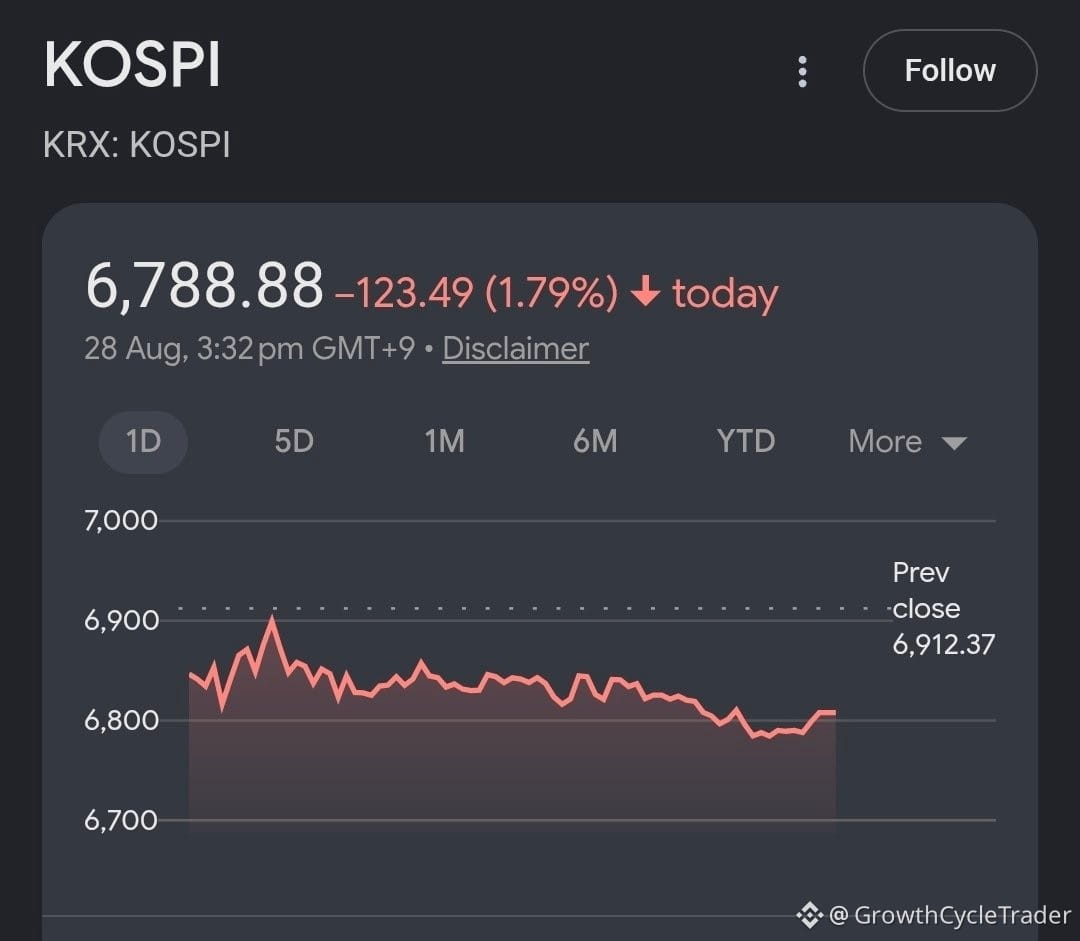This screenshot has width=1080, height=941.
Task: Click the GrowthCycleTrader watermark handle
Action: point(951,916)
